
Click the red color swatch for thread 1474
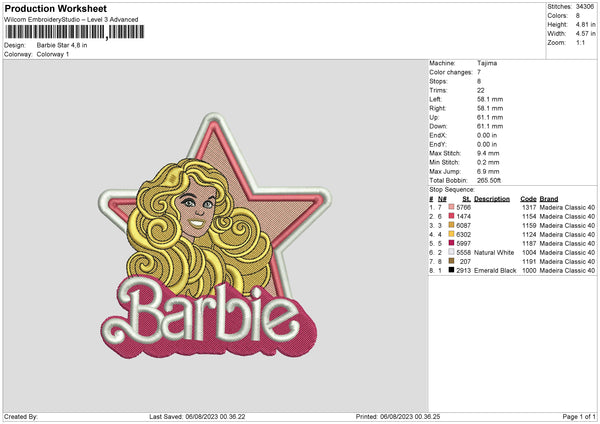(x=451, y=216)
